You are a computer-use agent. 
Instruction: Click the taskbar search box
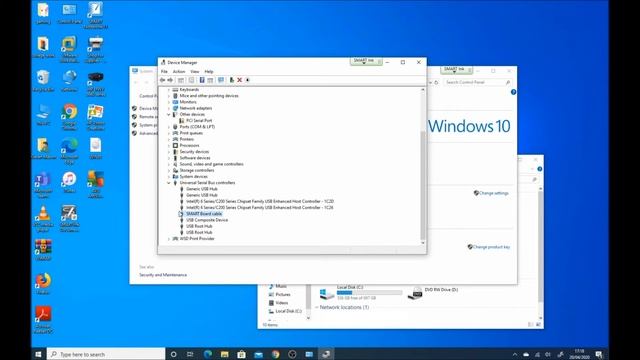point(106,354)
